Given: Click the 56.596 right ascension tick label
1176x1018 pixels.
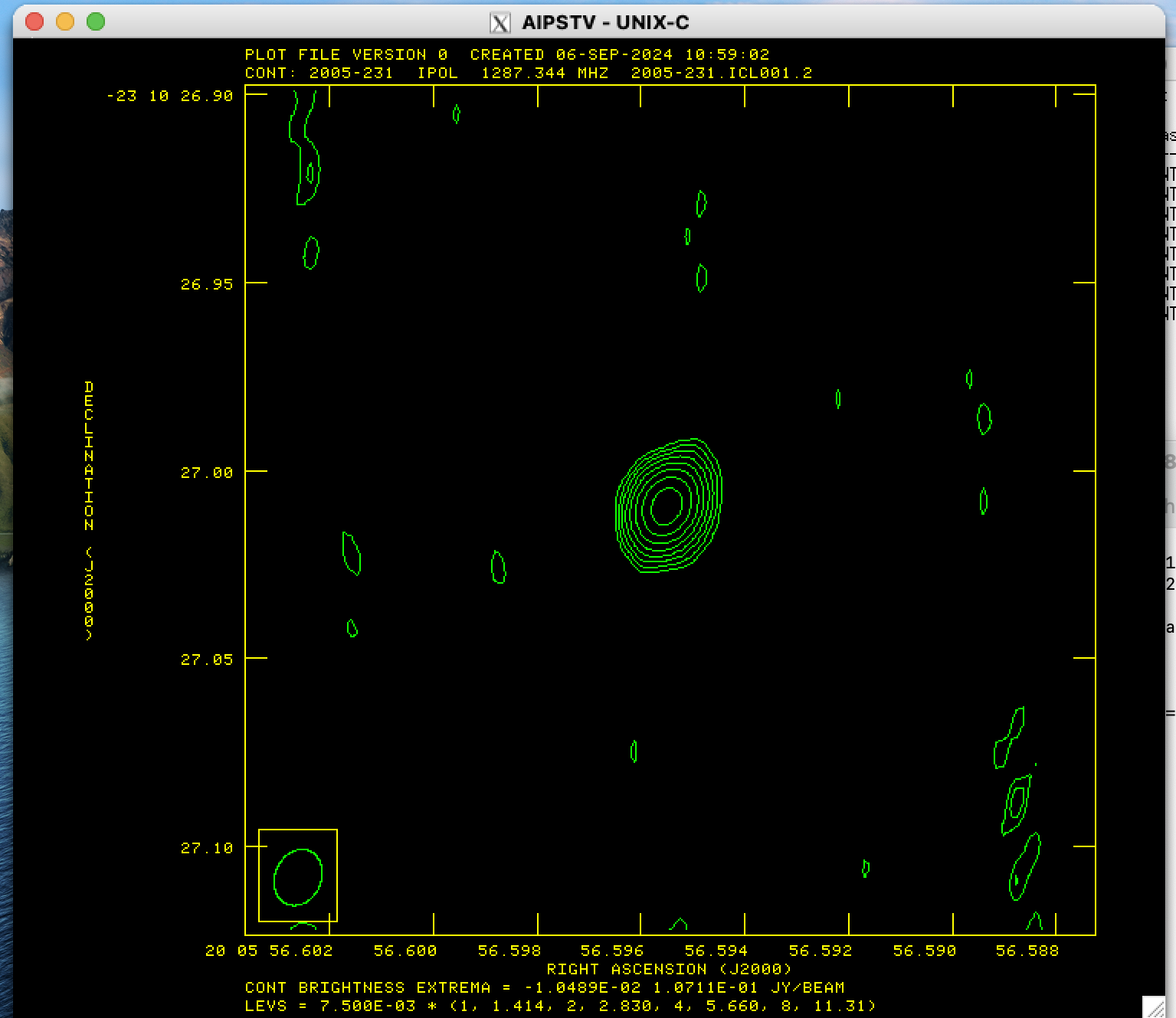Looking at the screenshot, I should (x=611, y=951).
